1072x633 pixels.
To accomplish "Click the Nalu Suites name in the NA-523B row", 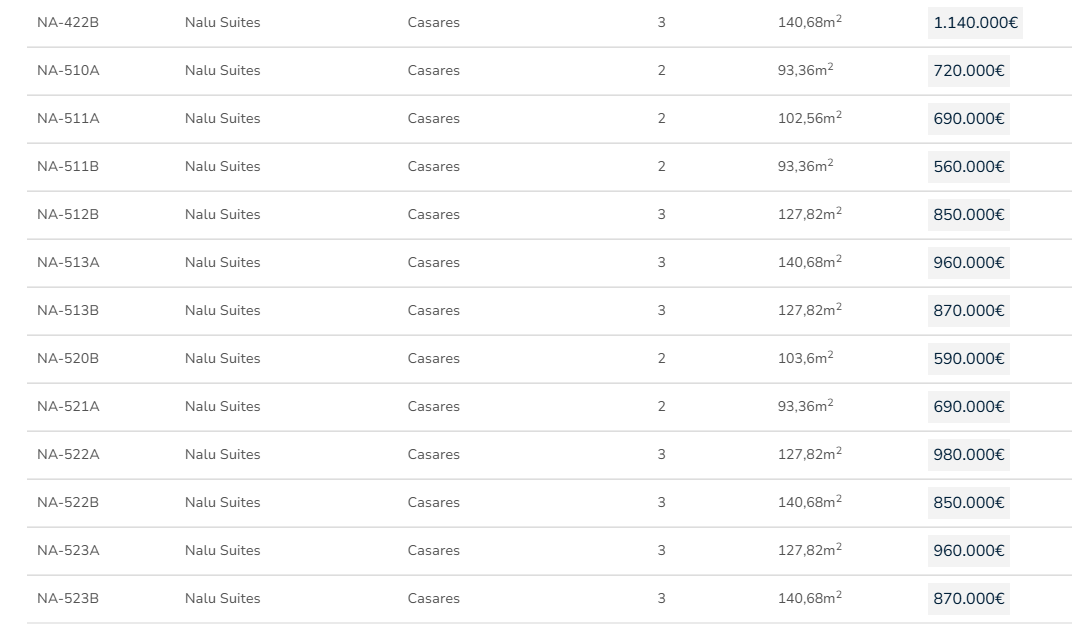I will tap(222, 599).
